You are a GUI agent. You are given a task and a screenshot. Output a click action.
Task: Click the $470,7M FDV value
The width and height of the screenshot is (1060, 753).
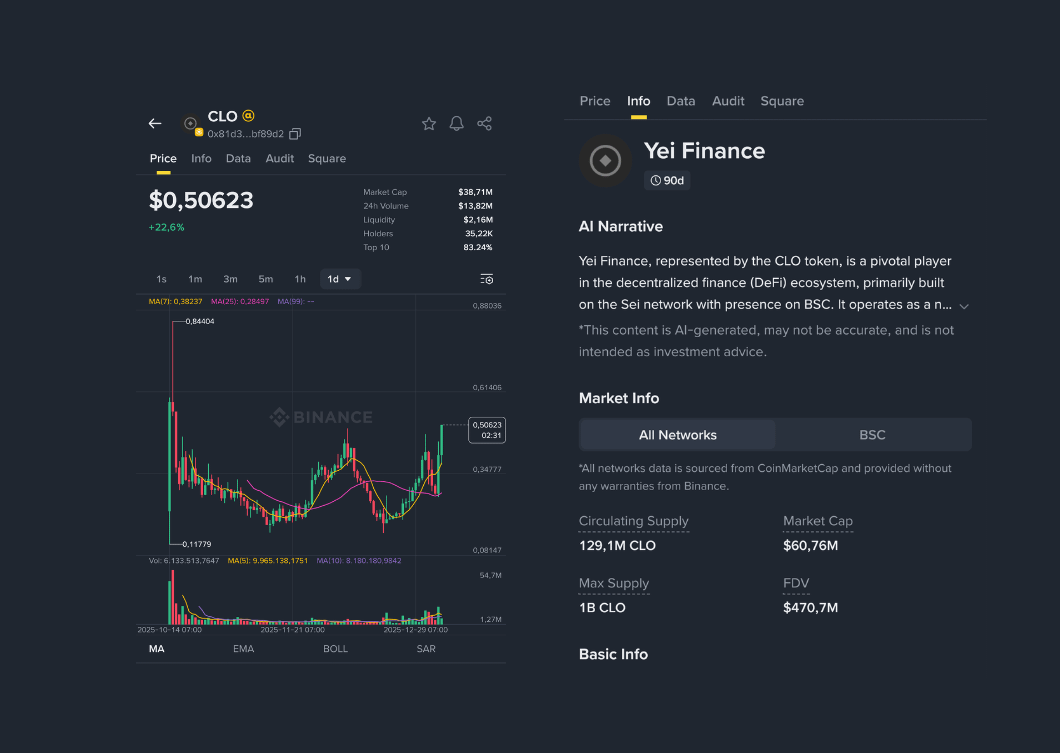[x=811, y=608]
